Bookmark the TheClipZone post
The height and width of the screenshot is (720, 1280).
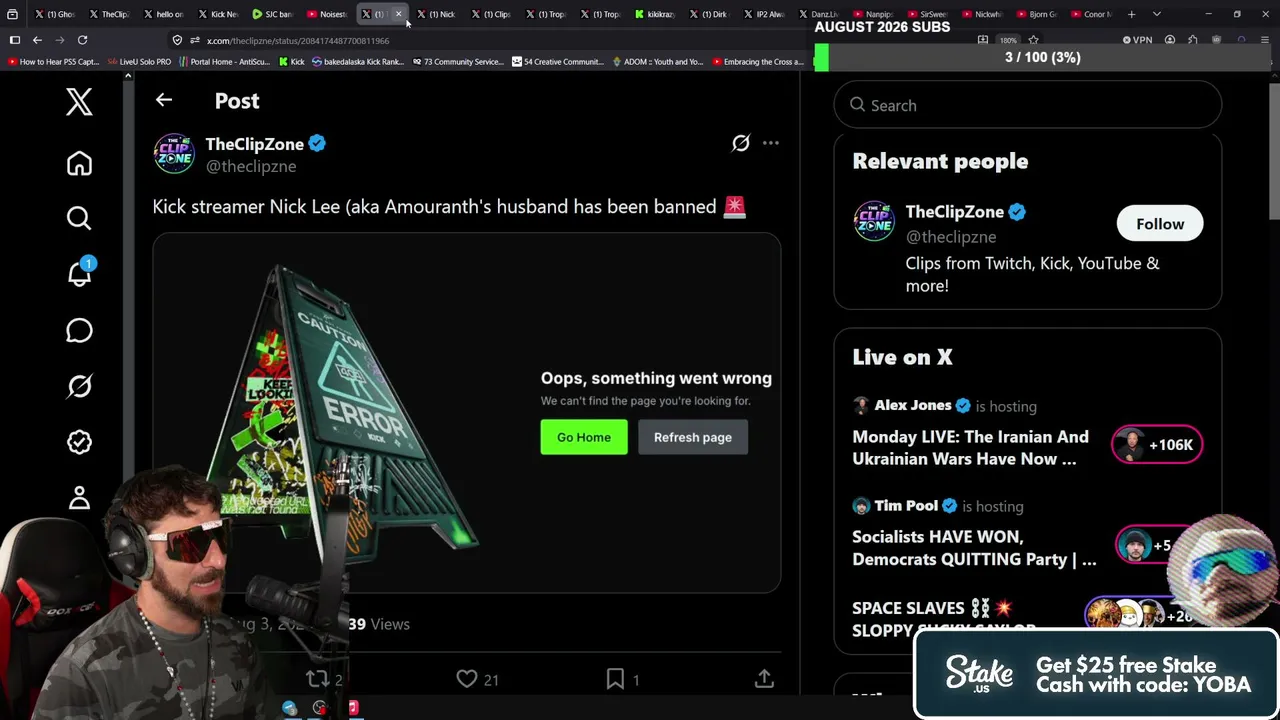tap(615, 679)
